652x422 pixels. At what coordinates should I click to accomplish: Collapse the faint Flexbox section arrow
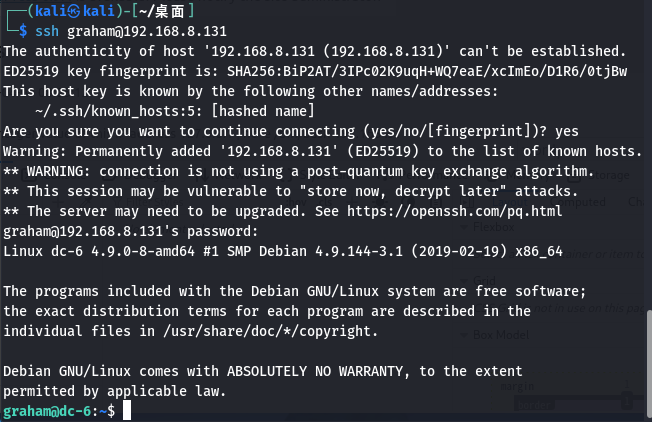click(x=466, y=228)
